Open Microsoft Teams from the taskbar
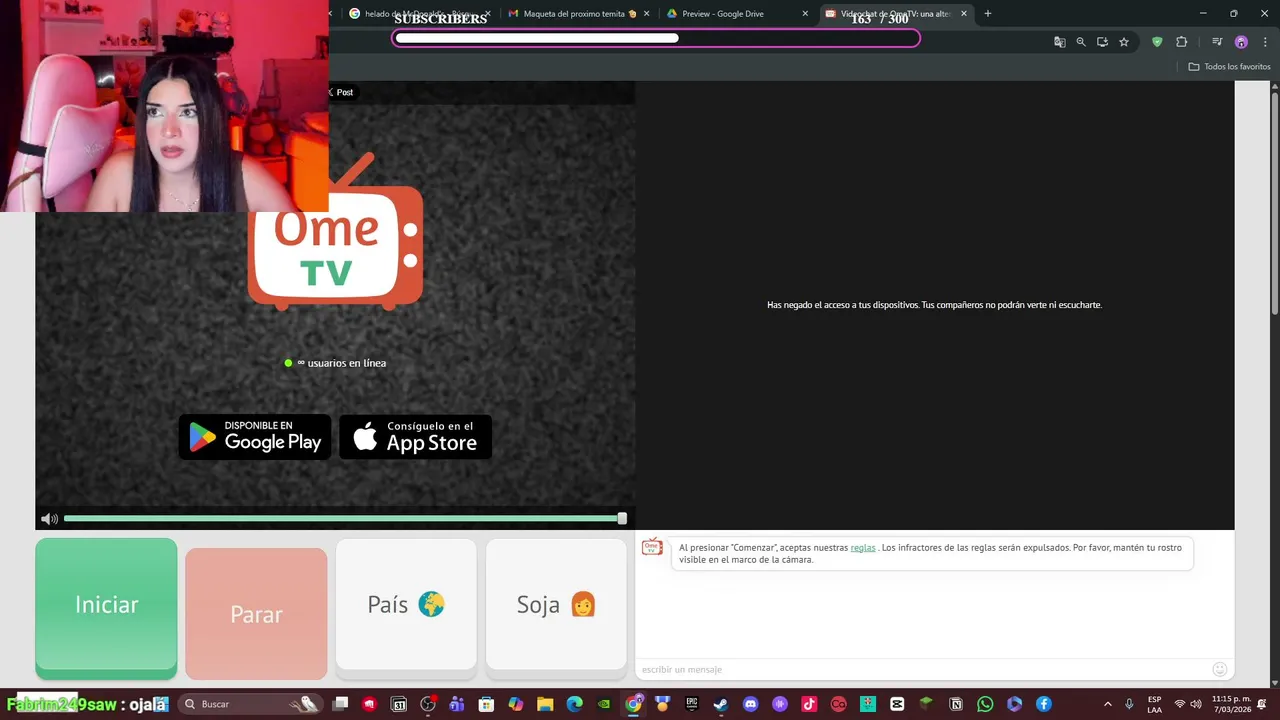This screenshot has height=720, width=1280. tap(457, 704)
